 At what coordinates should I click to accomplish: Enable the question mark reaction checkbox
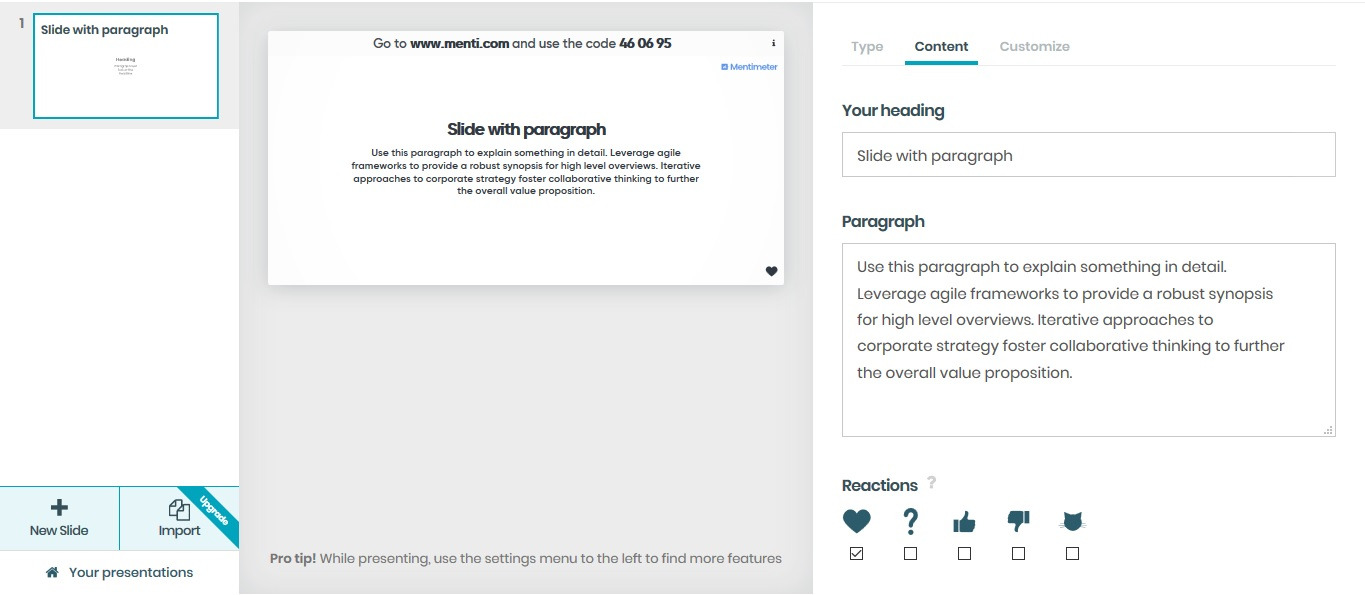[x=910, y=553]
